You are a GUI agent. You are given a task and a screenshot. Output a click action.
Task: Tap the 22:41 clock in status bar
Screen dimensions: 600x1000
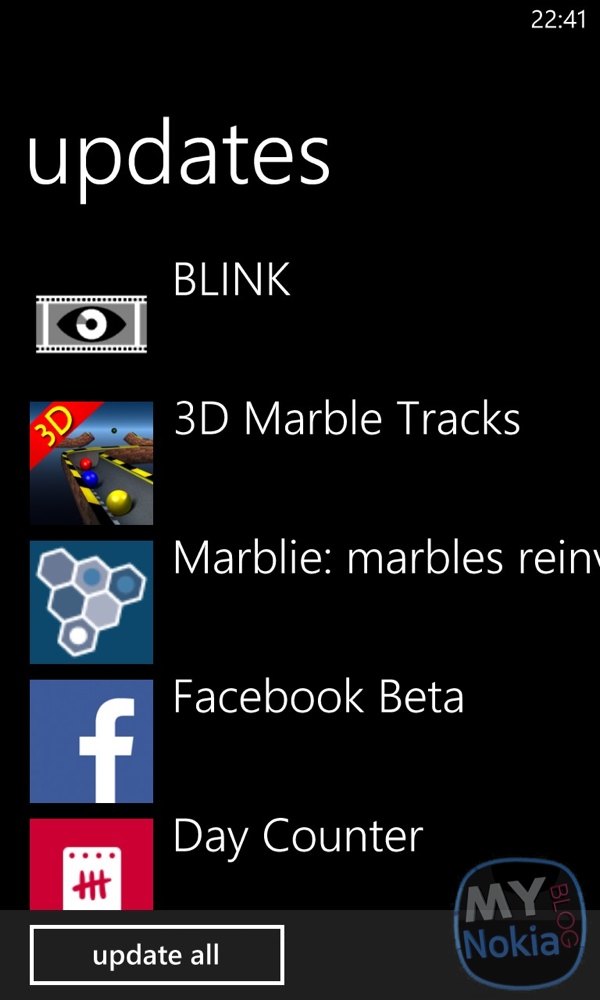click(558, 20)
